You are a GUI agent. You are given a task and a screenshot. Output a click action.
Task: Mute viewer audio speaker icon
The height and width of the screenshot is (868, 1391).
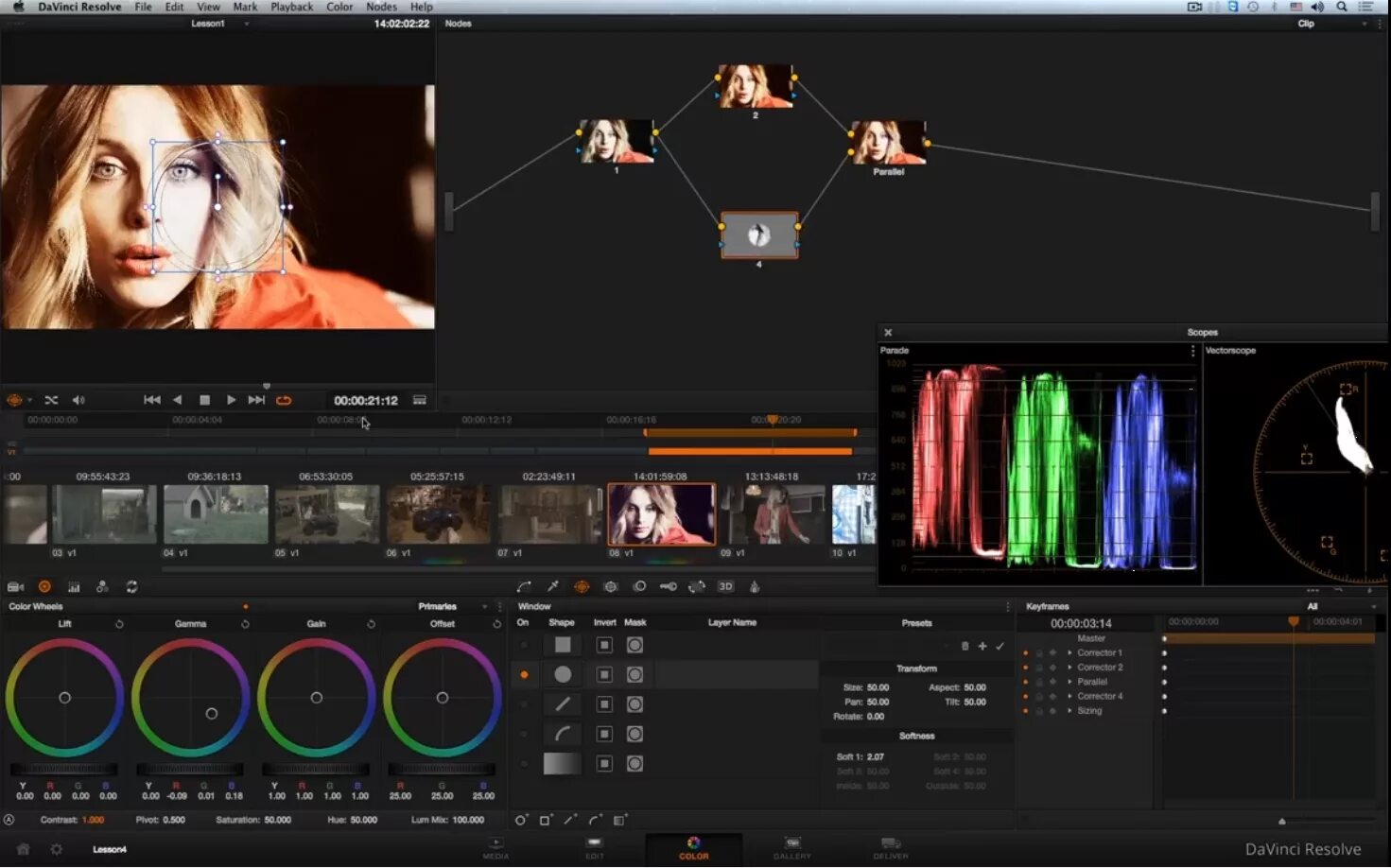coord(78,400)
